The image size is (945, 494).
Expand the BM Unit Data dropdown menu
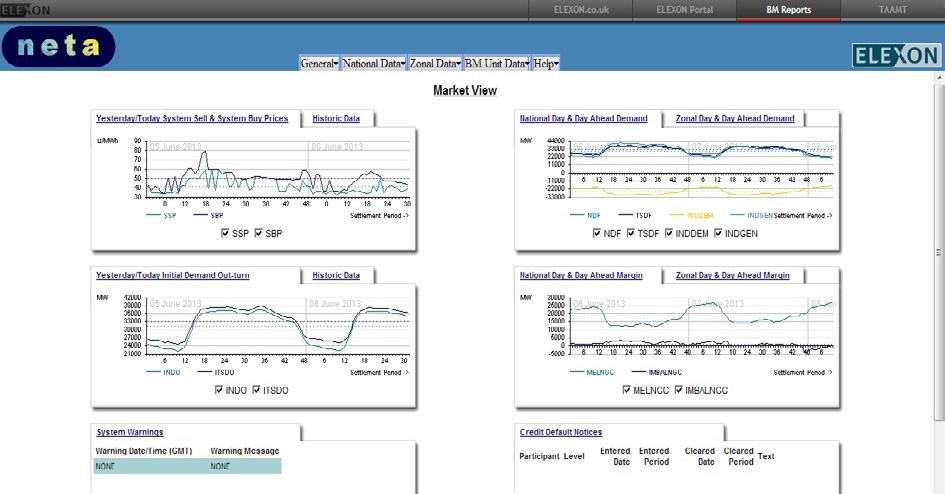[497, 63]
